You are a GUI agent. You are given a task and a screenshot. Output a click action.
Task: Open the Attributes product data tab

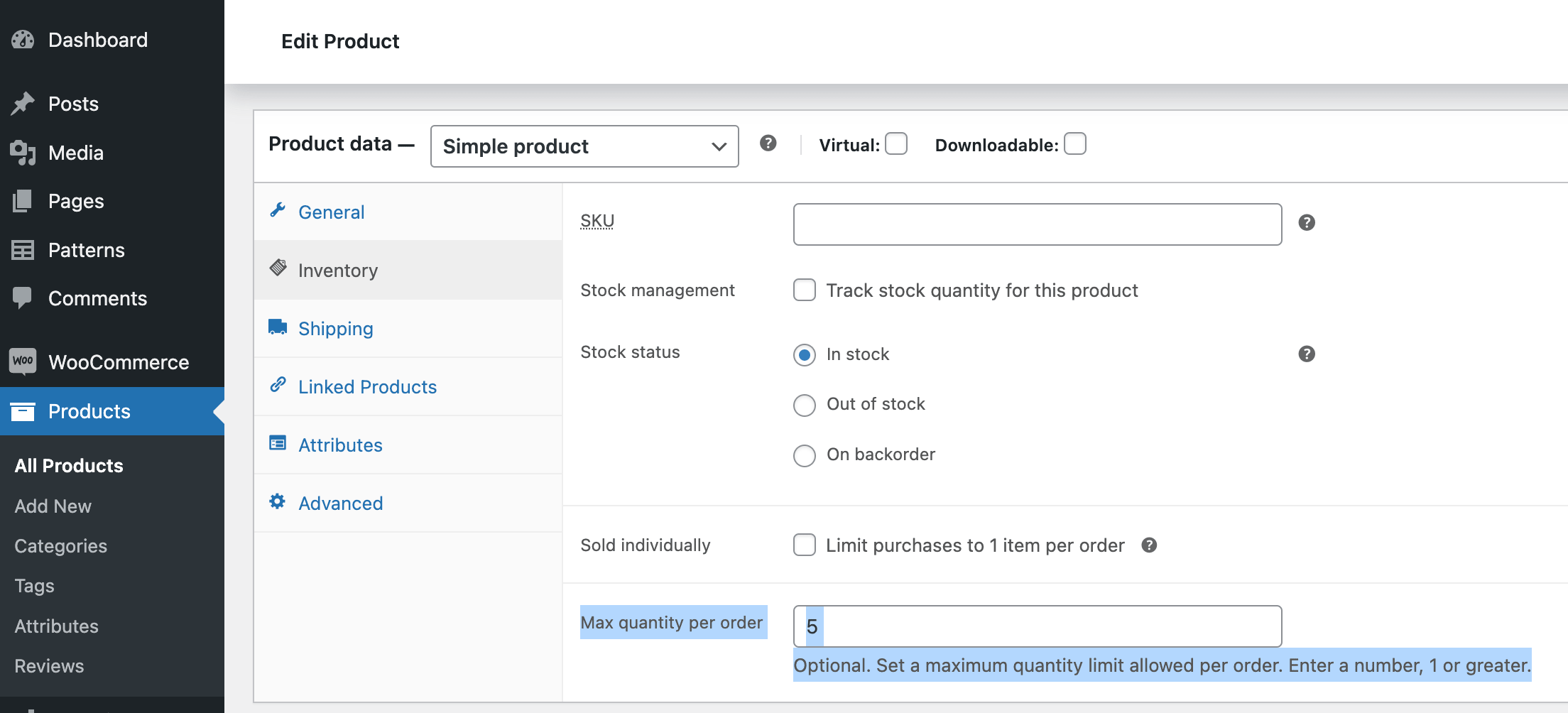[x=408, y=445]
